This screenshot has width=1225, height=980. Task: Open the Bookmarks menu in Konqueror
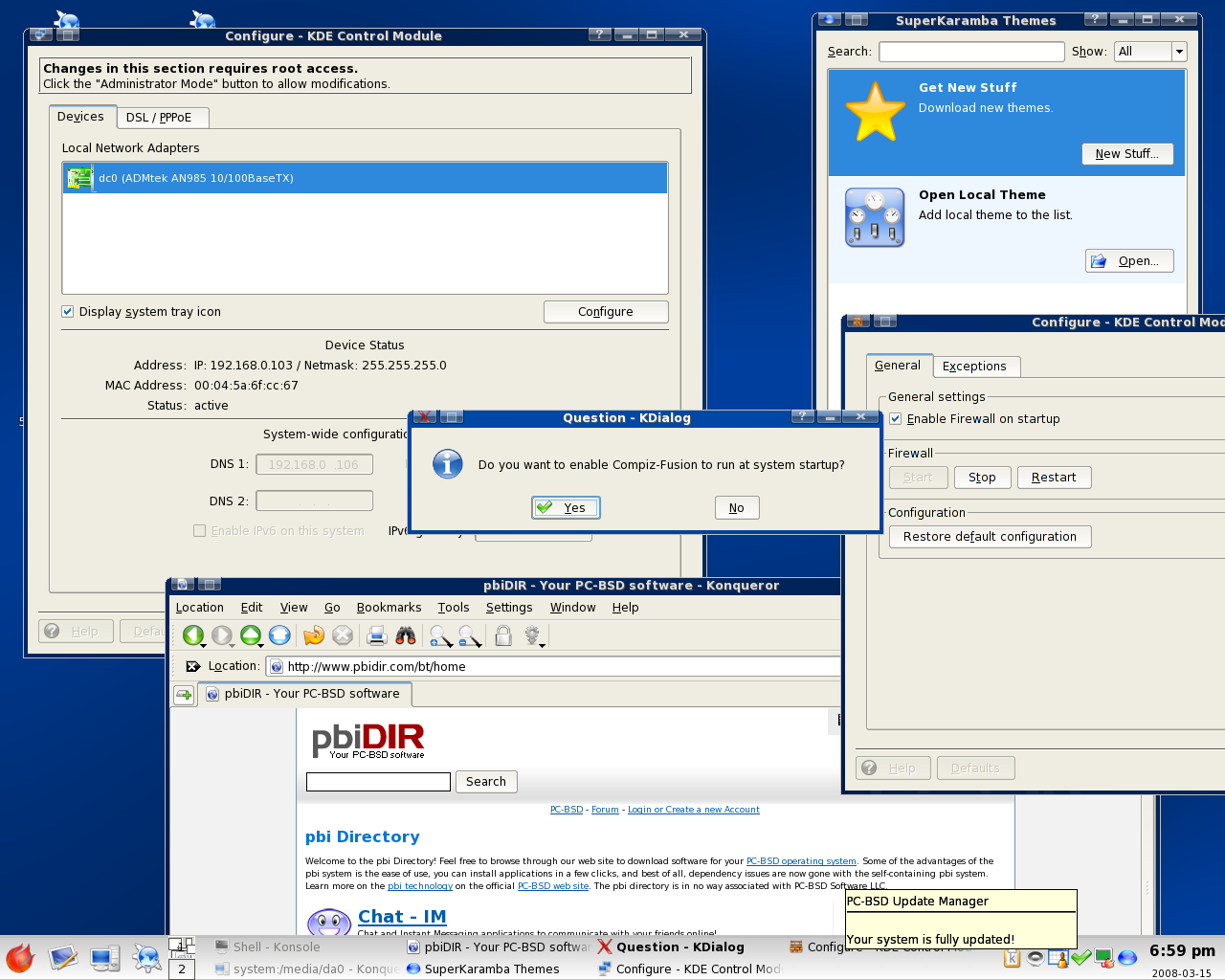click(389, 608)
